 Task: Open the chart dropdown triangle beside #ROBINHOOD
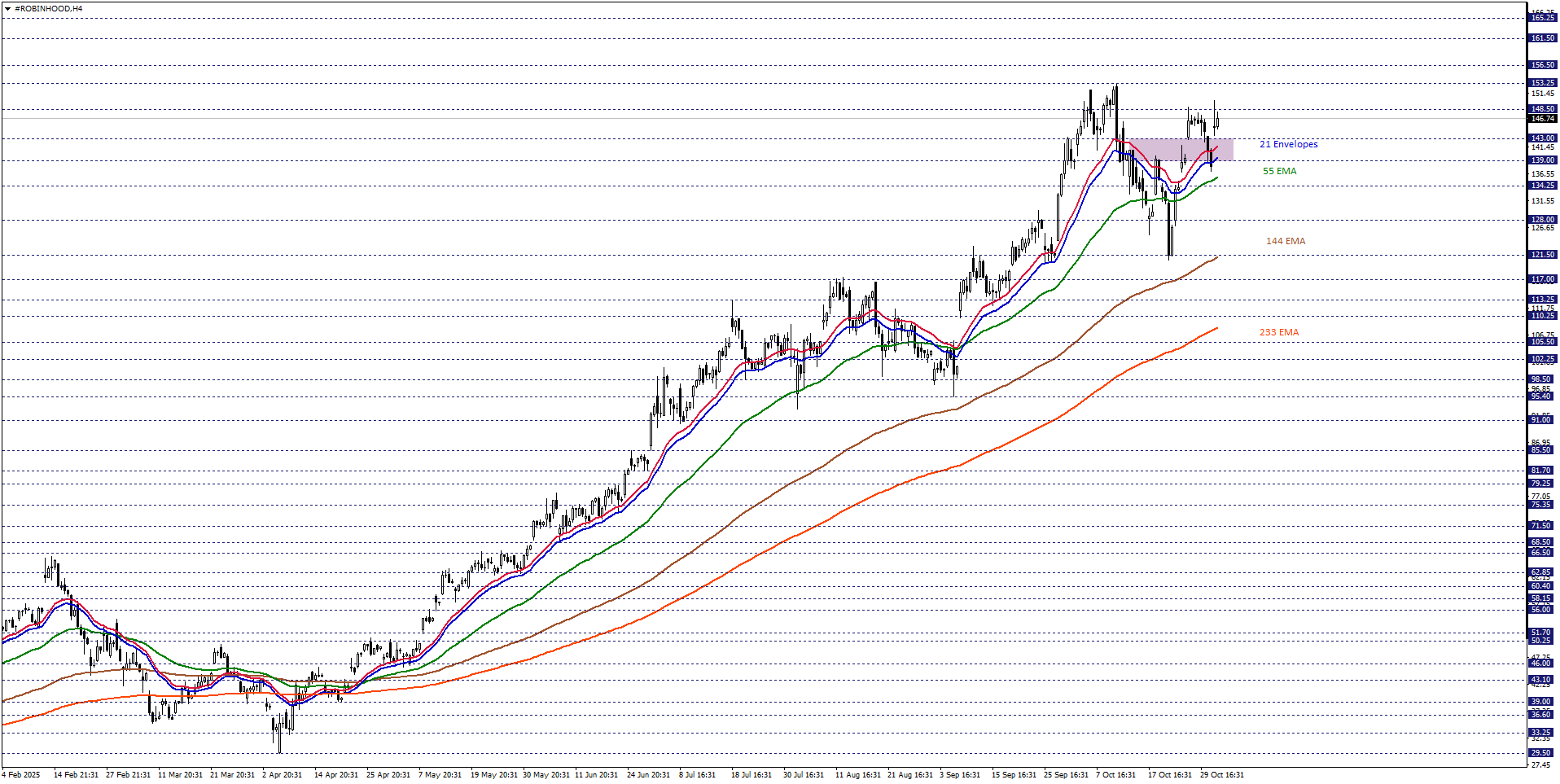(7, 9)
